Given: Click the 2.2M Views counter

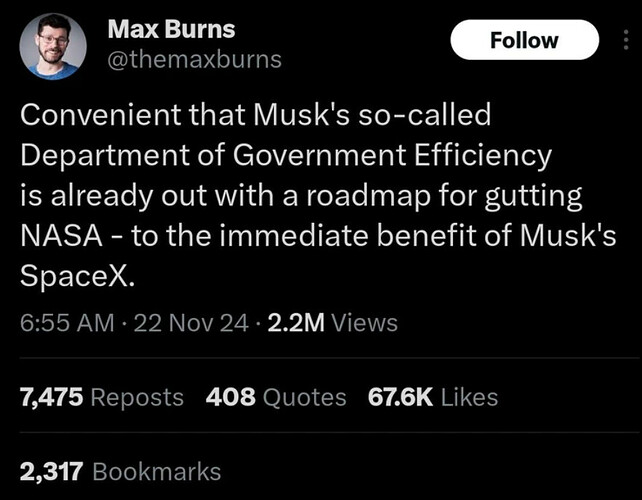Looking at the screenshot, I should point(333,323).
